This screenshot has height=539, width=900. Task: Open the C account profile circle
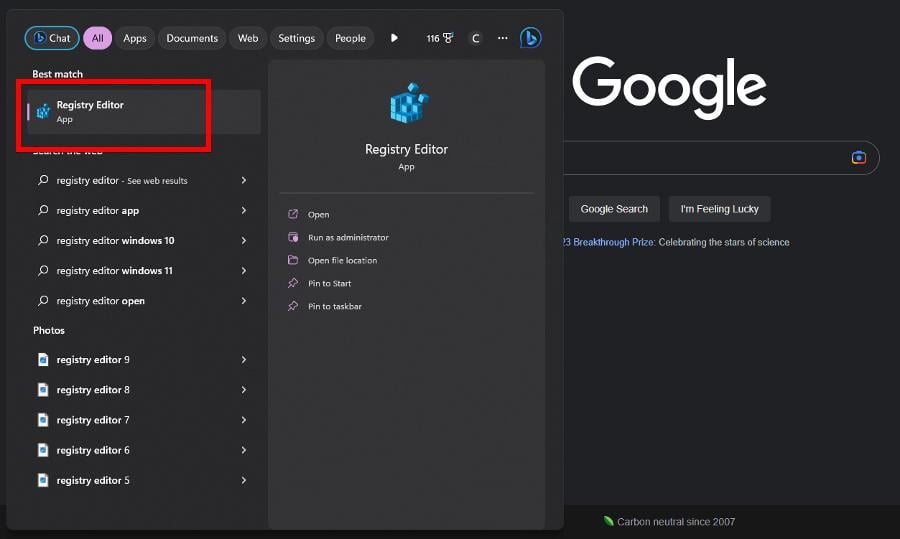tap(475, 38)
